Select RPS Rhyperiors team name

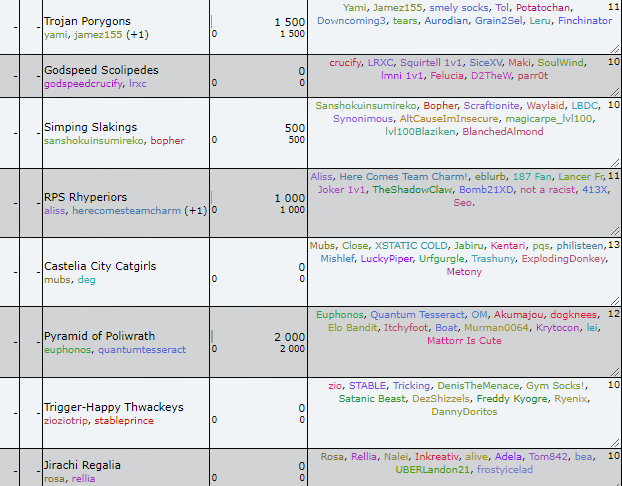(x=86, y=197)
